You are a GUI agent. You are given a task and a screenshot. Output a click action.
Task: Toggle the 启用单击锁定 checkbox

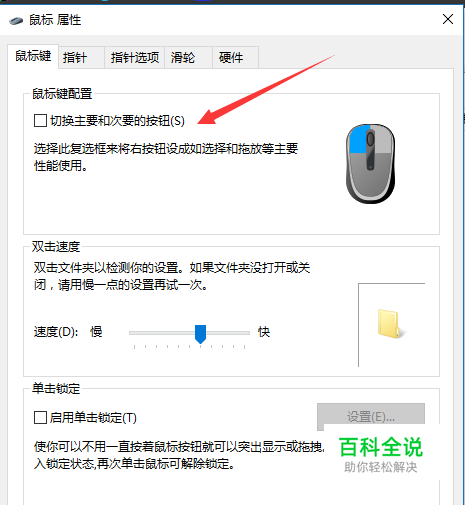click(40, 417)
